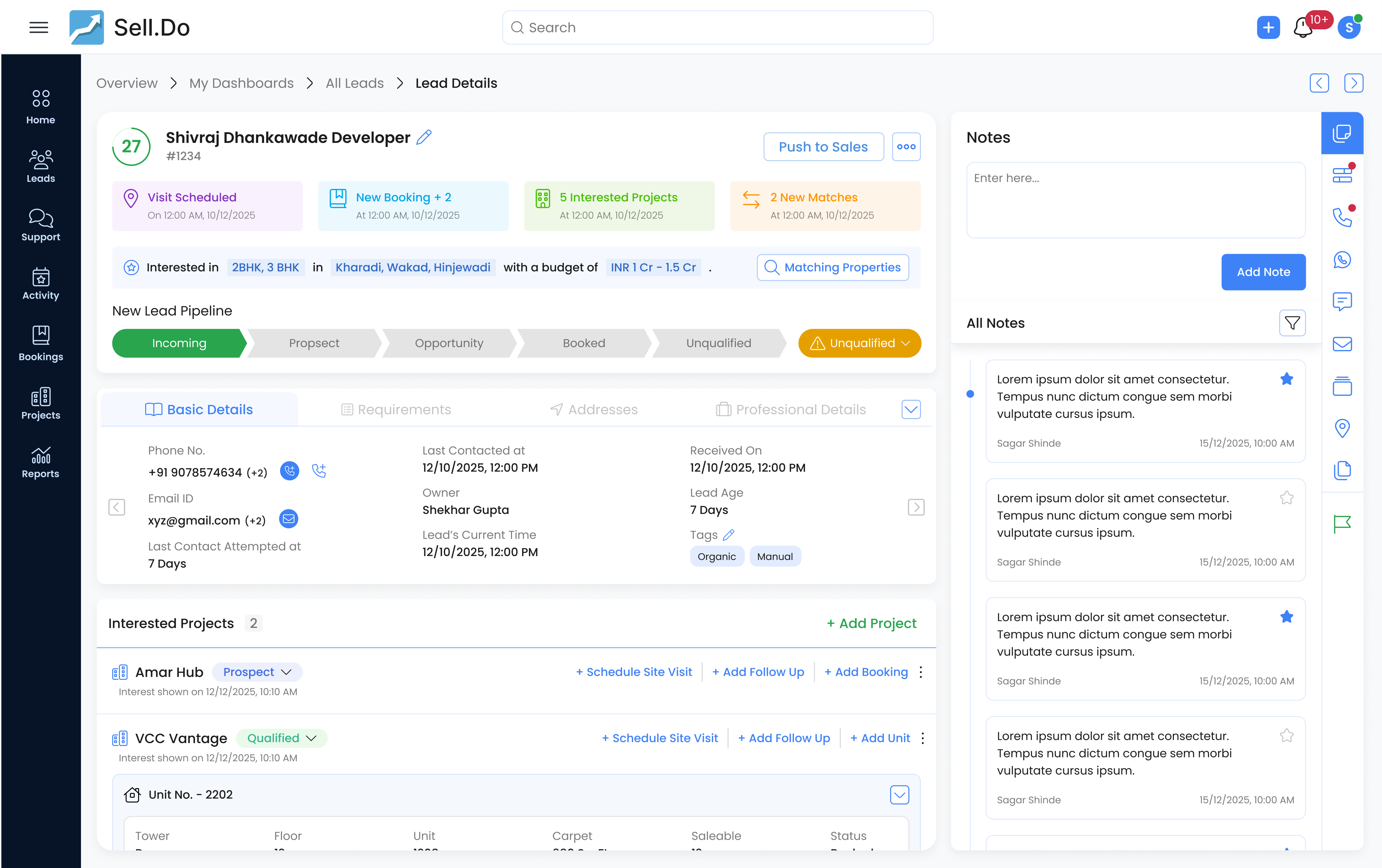This screenshot has width=1382, height=868.
Task: Advance pipeline by clicking the Incoming stage
Action: pos(178,343)
